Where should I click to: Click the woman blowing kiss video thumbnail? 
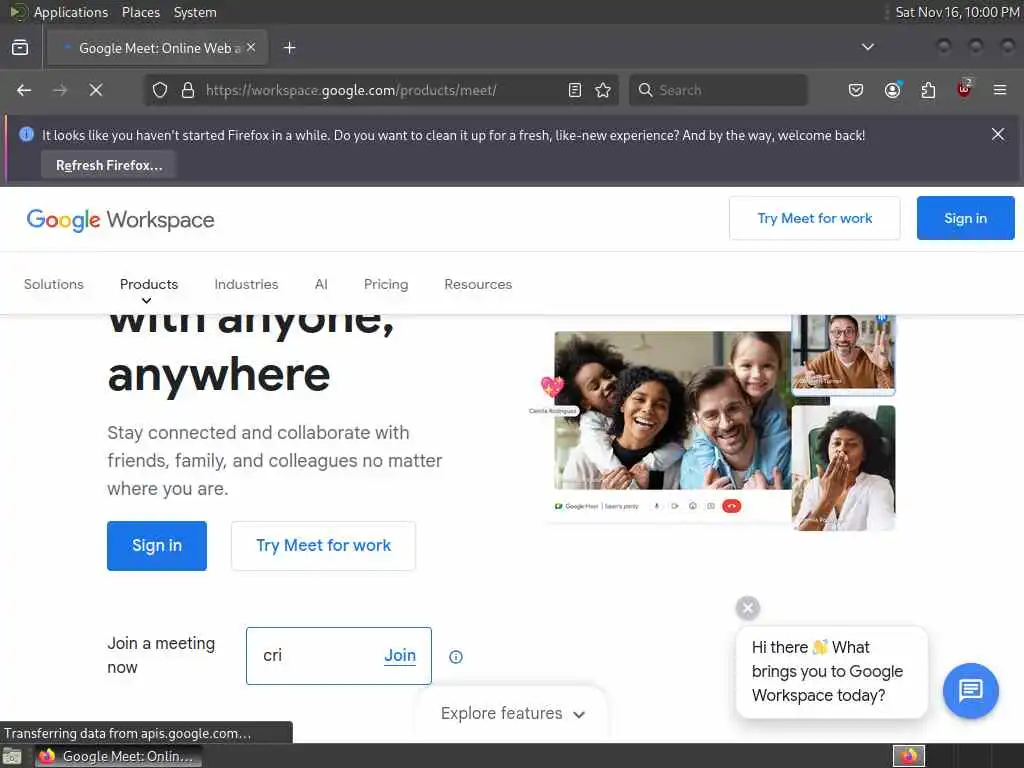843,468
